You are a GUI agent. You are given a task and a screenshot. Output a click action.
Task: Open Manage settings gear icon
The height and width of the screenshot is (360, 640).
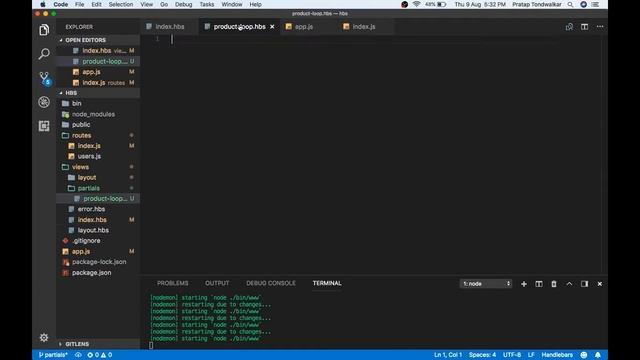pyautogui.click(x=44, y=338)
